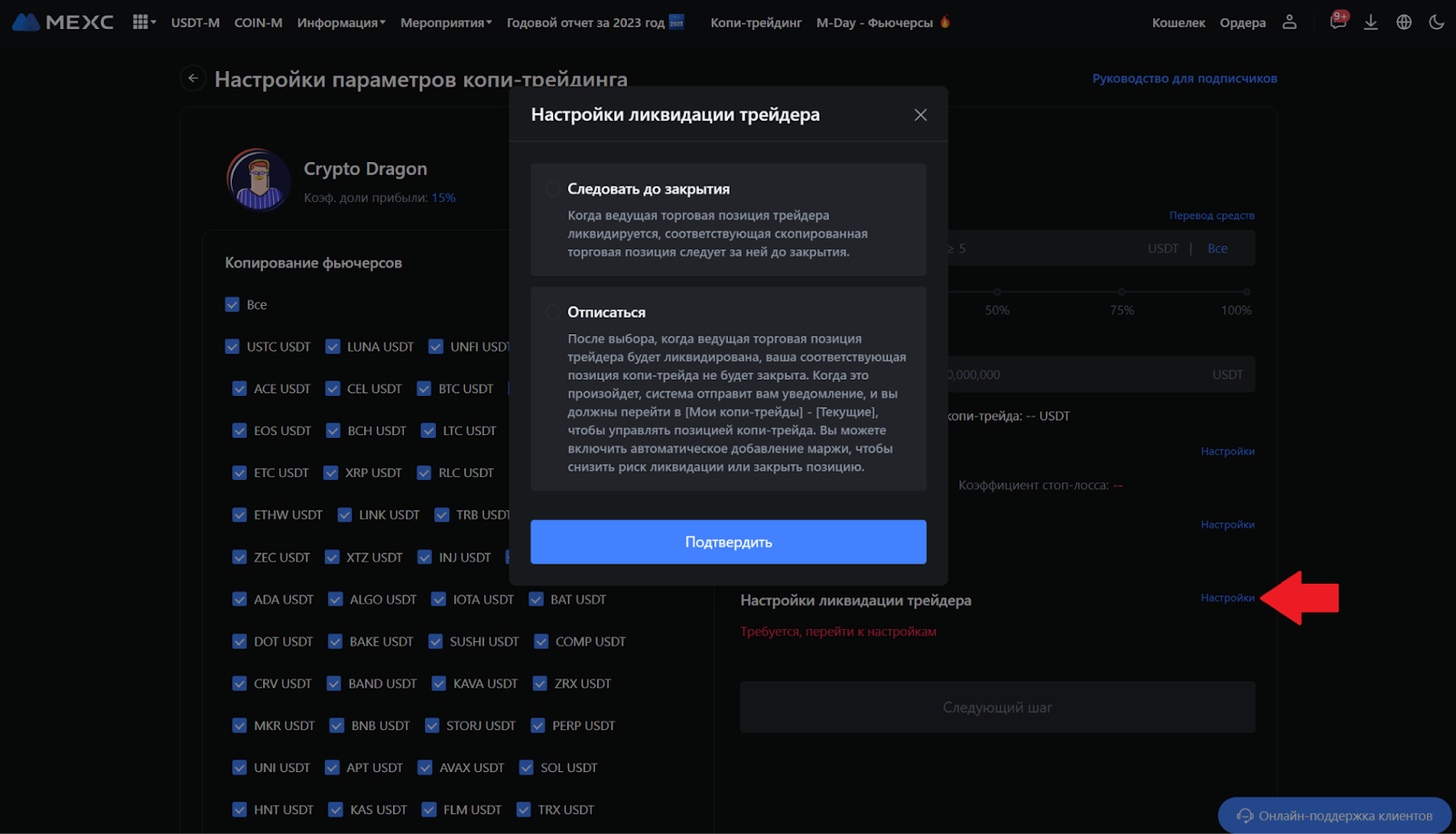Expand the 'Информация' dropdown menu
Image resolution: width=1456 pixels, height=834 pixels.
coord(340,23)
